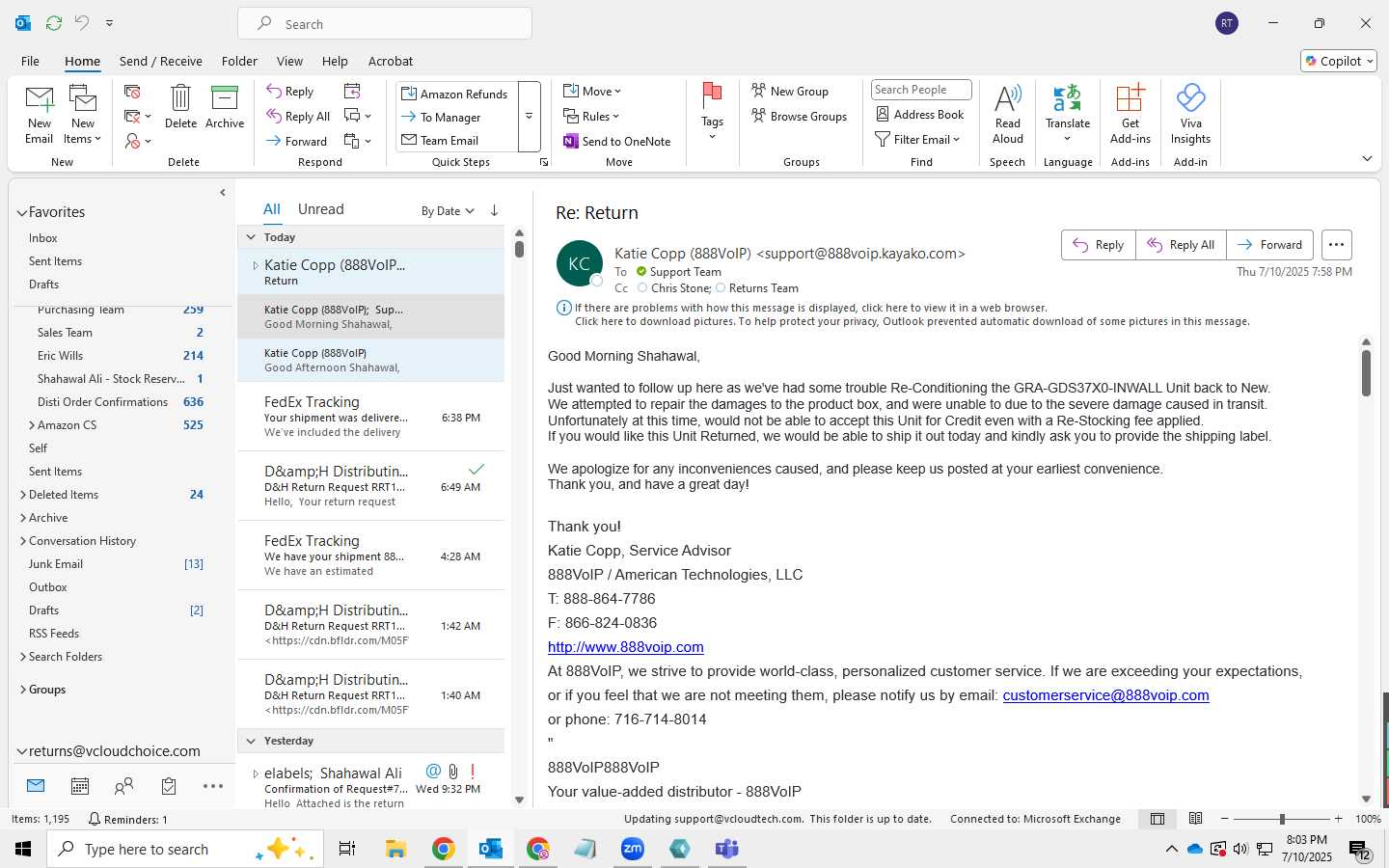The height and width of the screenshot is (868, 1389).
Task: Expand the Quick Steps gallery
Action: pos(529,117)
